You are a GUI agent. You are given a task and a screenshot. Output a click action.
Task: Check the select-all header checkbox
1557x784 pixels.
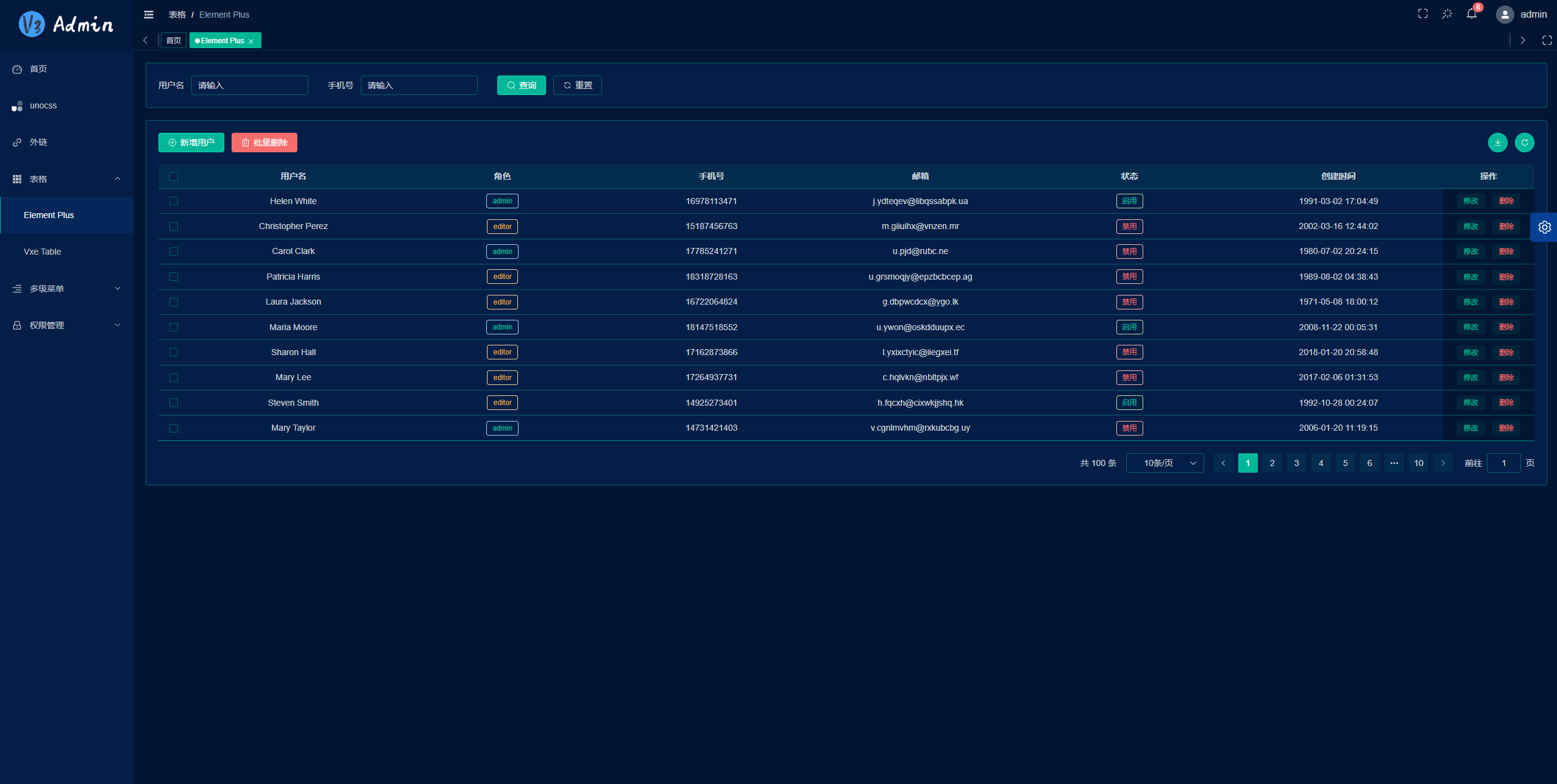(174, 177)
